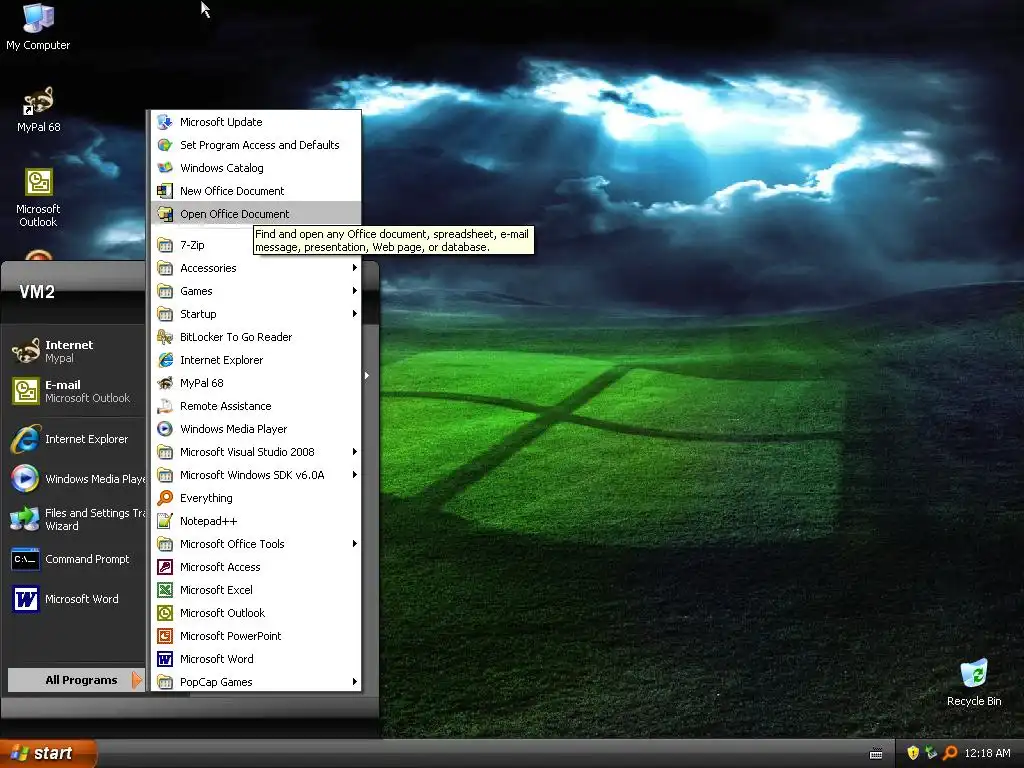Click the 12:18 AM taskbar clock
The height and width of the screenshot is (768, 1024).
(x=987, y=753)
